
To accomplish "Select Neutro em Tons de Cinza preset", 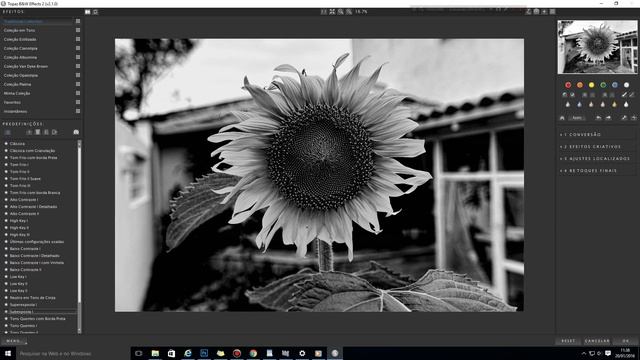I will coord(33,298).
